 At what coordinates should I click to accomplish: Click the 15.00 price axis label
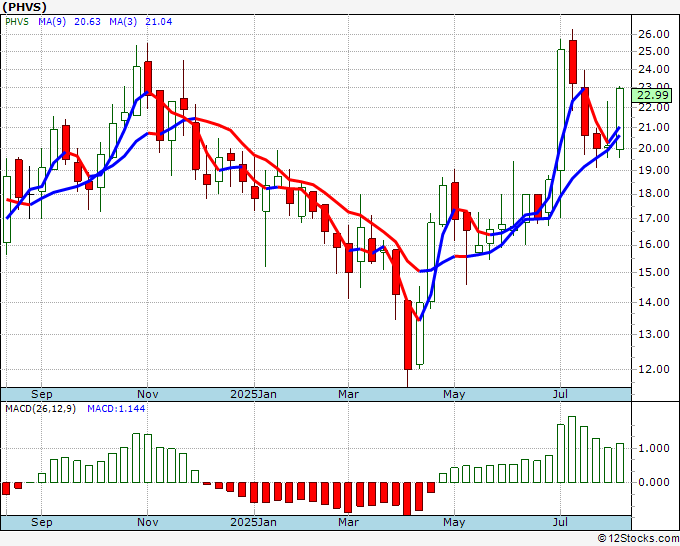(654, 272)
